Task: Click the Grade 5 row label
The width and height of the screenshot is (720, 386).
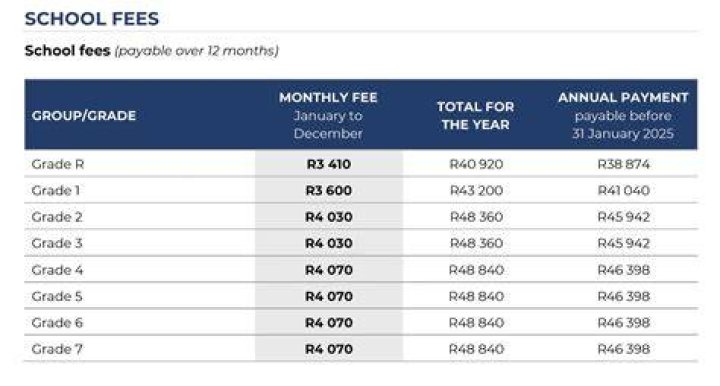Action: click(x=57, y=296)
